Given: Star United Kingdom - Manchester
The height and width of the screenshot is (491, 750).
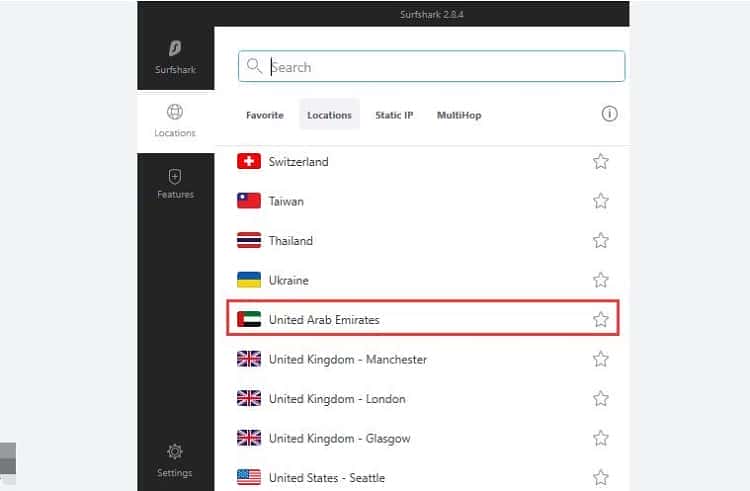Looking at the screenshot, I should 601,359.
